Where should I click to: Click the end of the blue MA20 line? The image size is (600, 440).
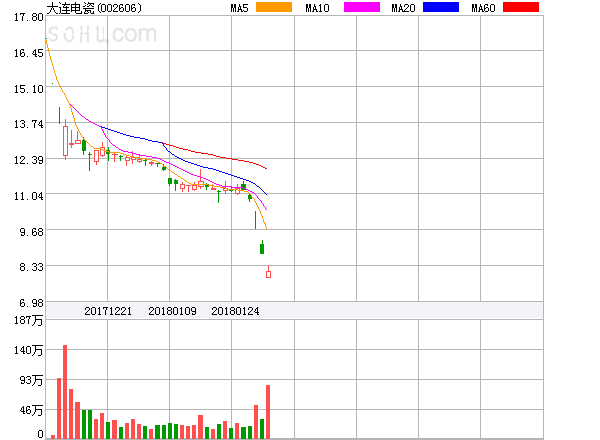[x=267, y=194]
